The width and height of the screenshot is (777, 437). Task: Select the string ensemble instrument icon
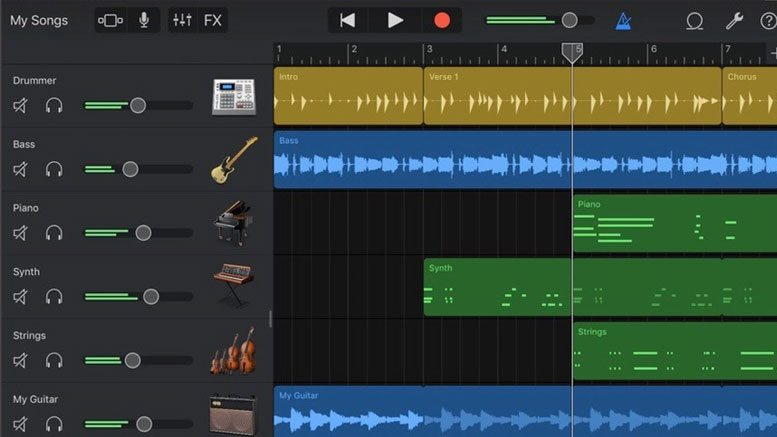[x=234, y=350]
